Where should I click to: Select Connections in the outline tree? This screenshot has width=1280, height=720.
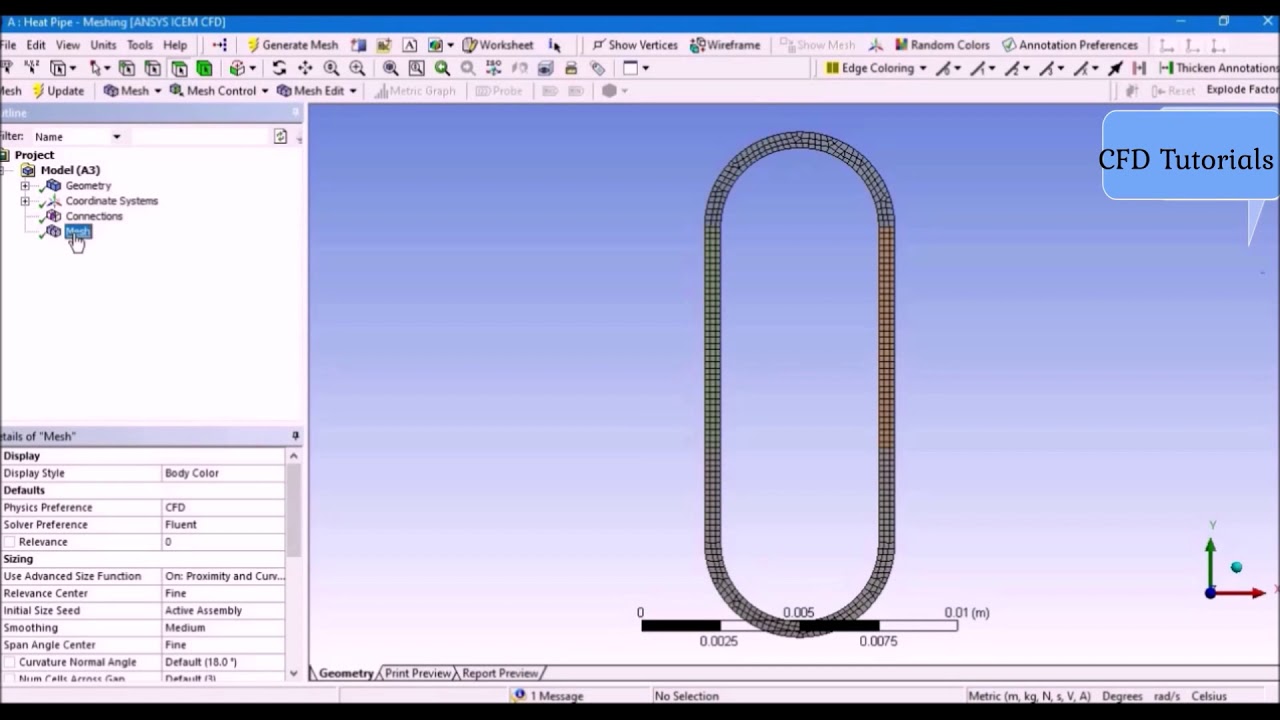click(x=94, y=216)
